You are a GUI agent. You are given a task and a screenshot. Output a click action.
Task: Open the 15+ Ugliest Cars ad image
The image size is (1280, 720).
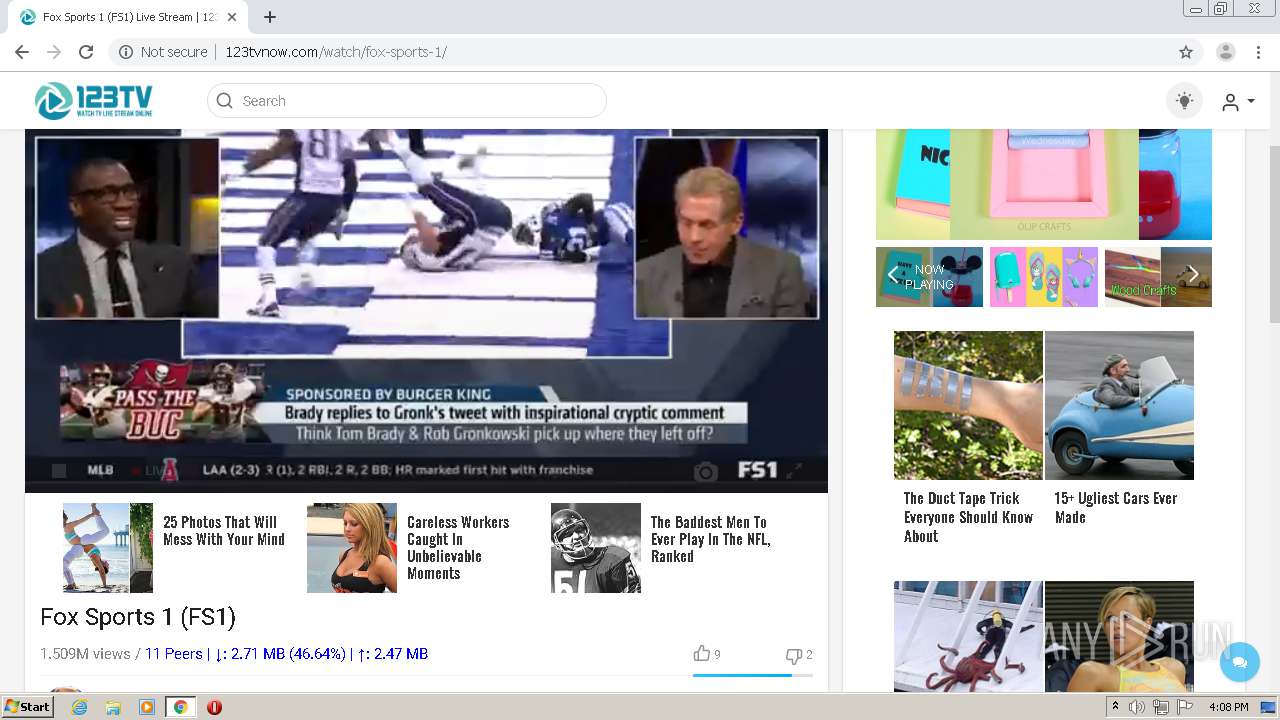(1119, 405)
